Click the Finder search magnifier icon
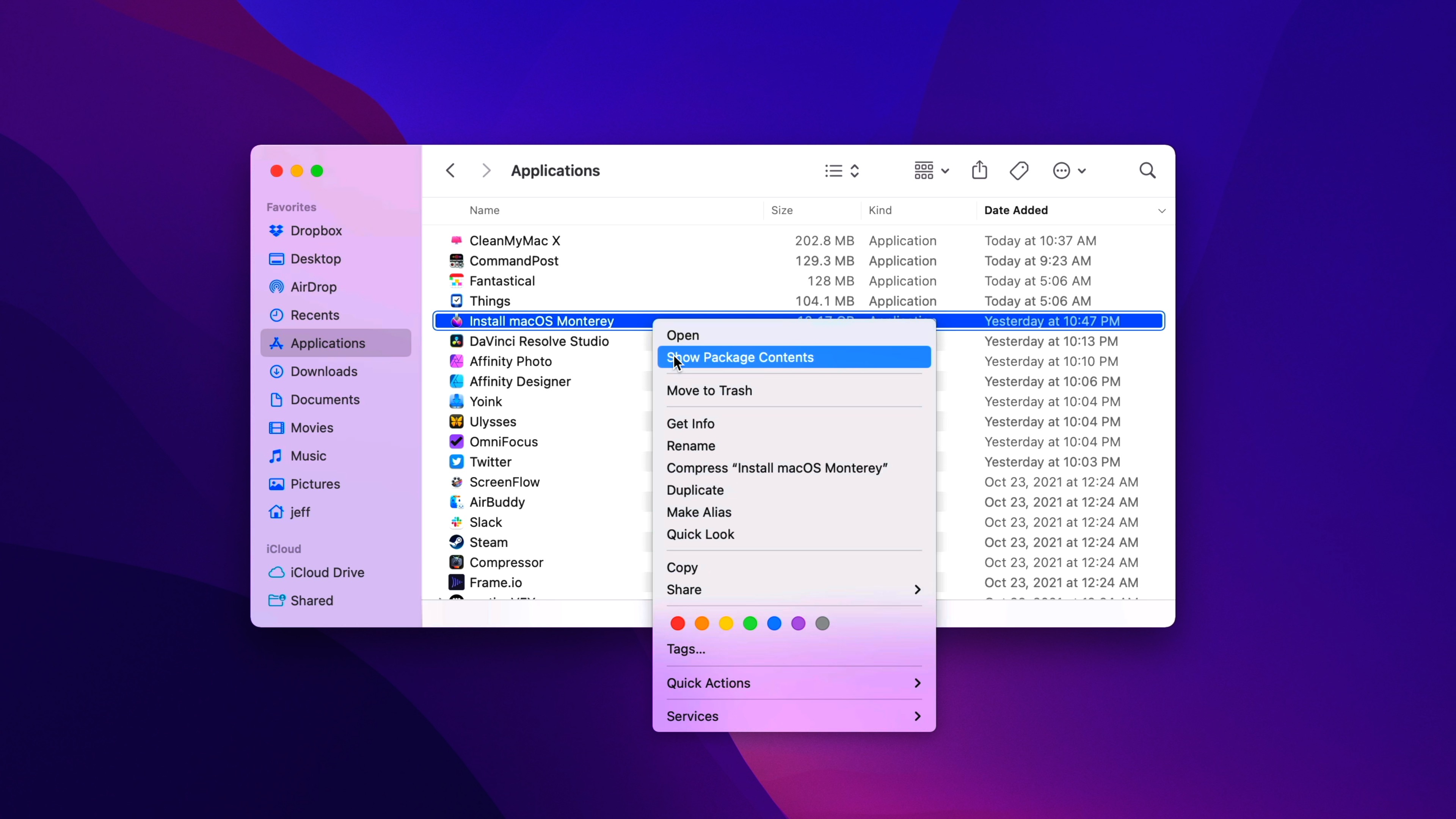This screenshot has height=819, width=1456. point(1147,171)
